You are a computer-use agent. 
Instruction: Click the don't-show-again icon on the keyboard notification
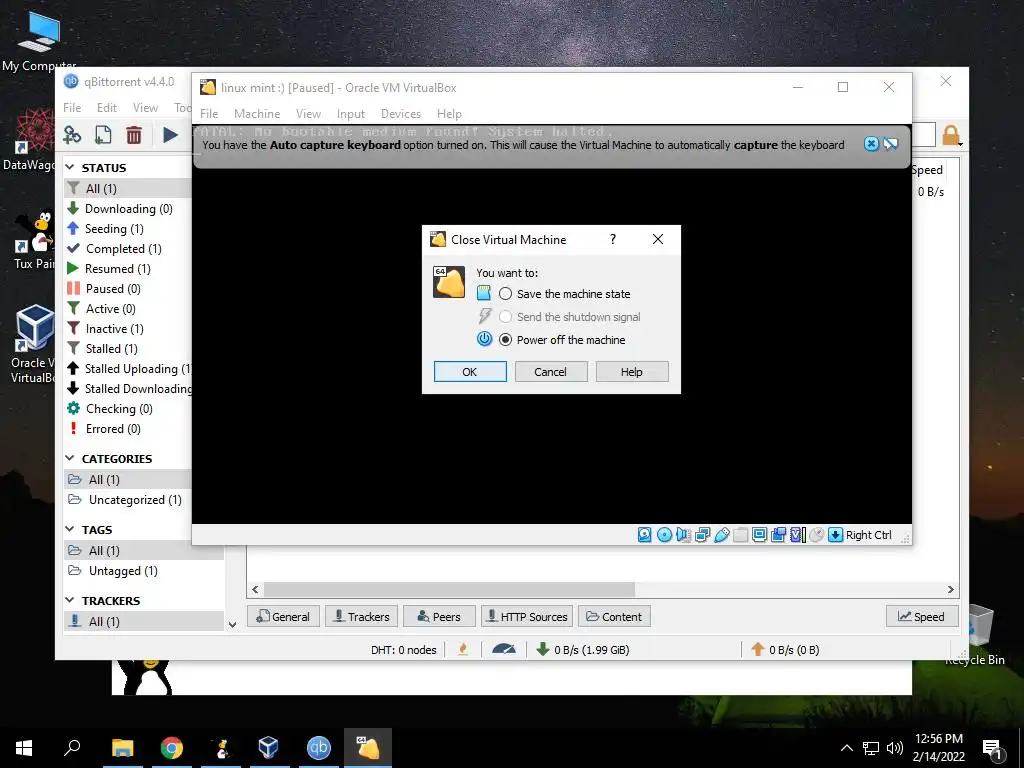pyautogui.click(x=891, y=144)
